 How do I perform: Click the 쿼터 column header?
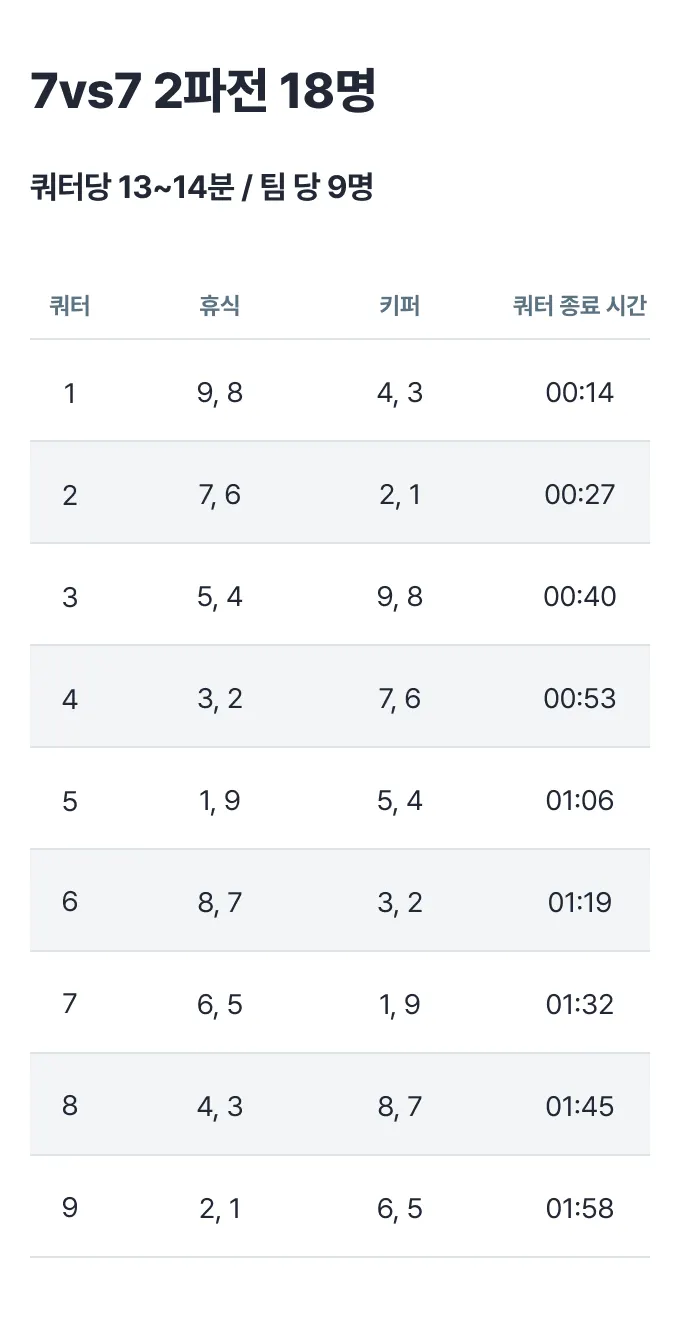pos(70,306)
